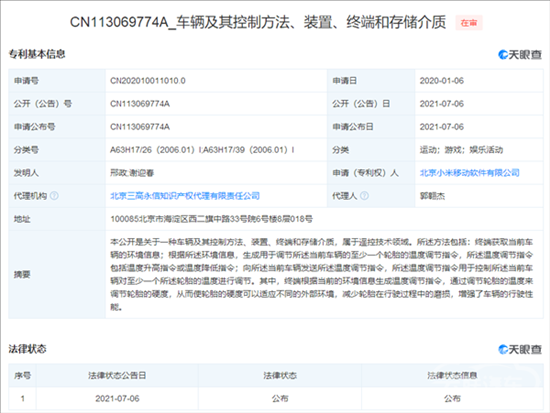
Task: Click help icon beside 代理机构 label
Action: 54,196
